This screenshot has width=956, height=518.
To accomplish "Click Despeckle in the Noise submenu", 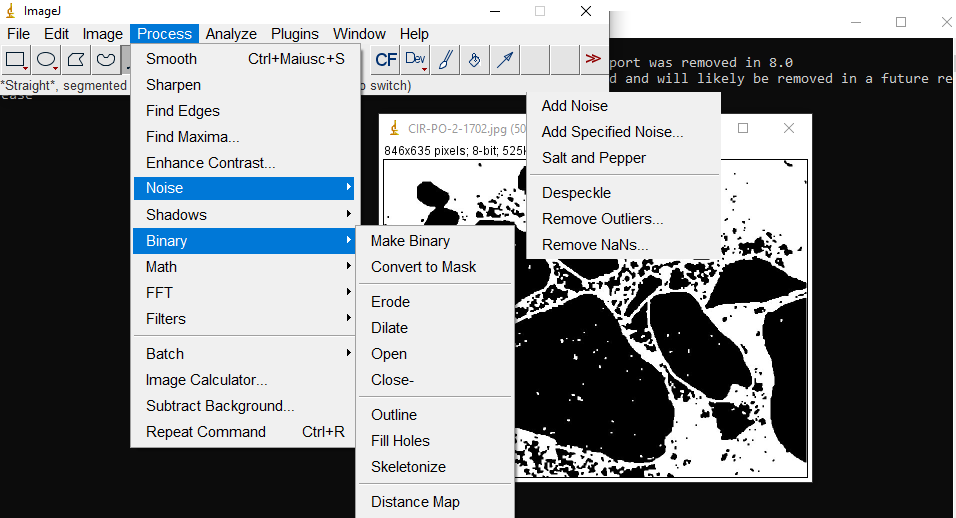I will tap(576, 193).
